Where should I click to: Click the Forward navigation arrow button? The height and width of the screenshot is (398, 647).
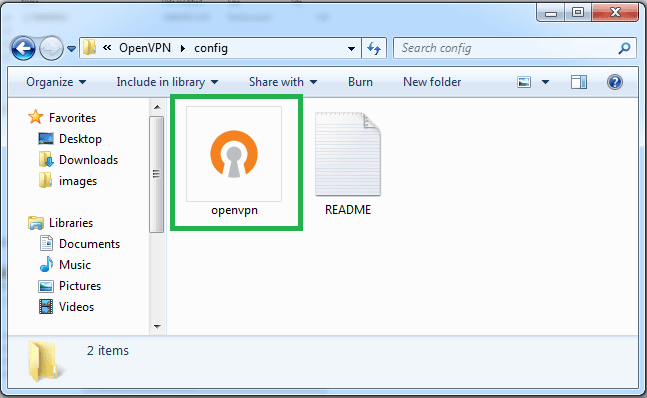click(x=51, y=49)
